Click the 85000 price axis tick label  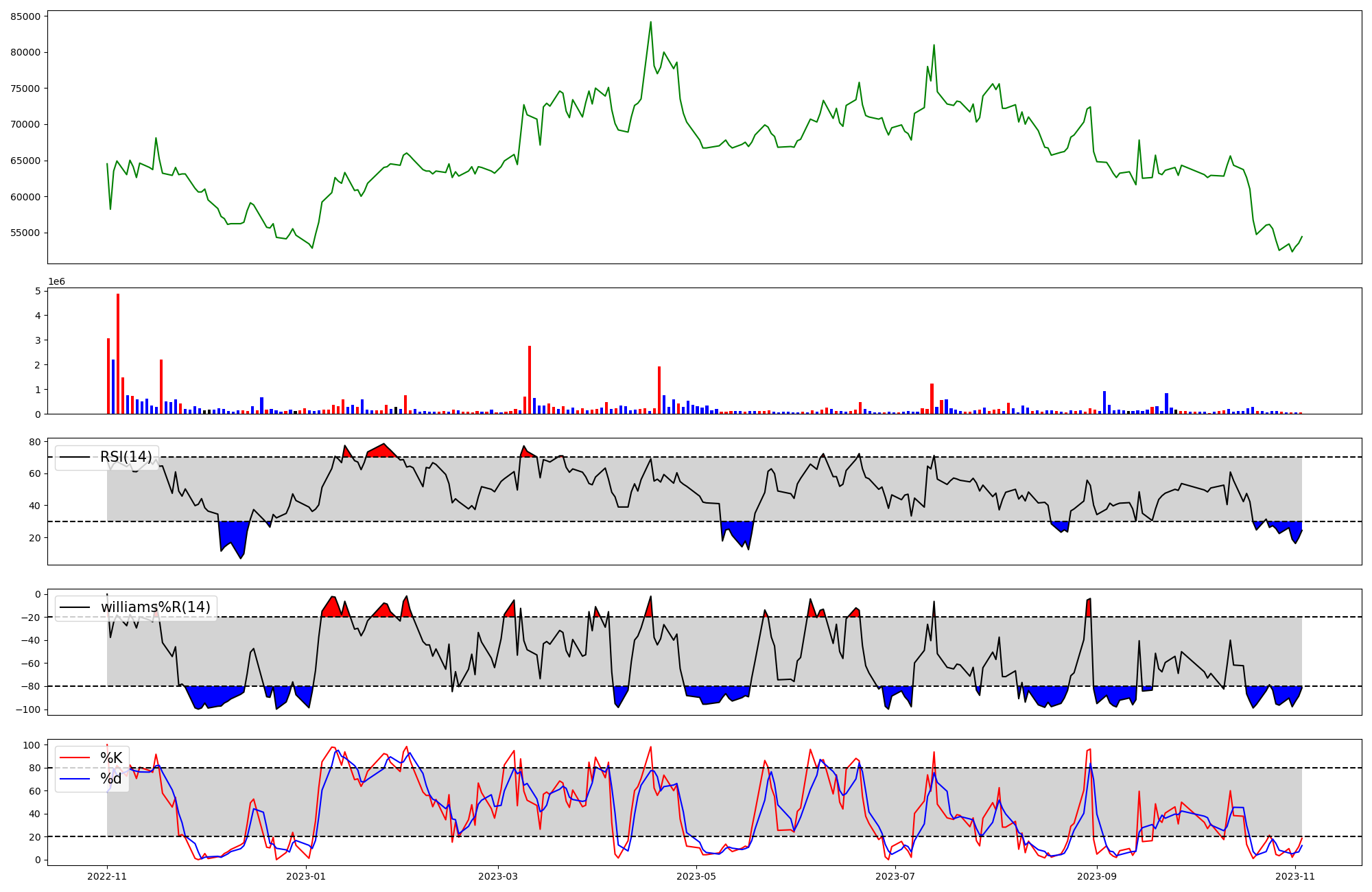click(x=25, y=16)
